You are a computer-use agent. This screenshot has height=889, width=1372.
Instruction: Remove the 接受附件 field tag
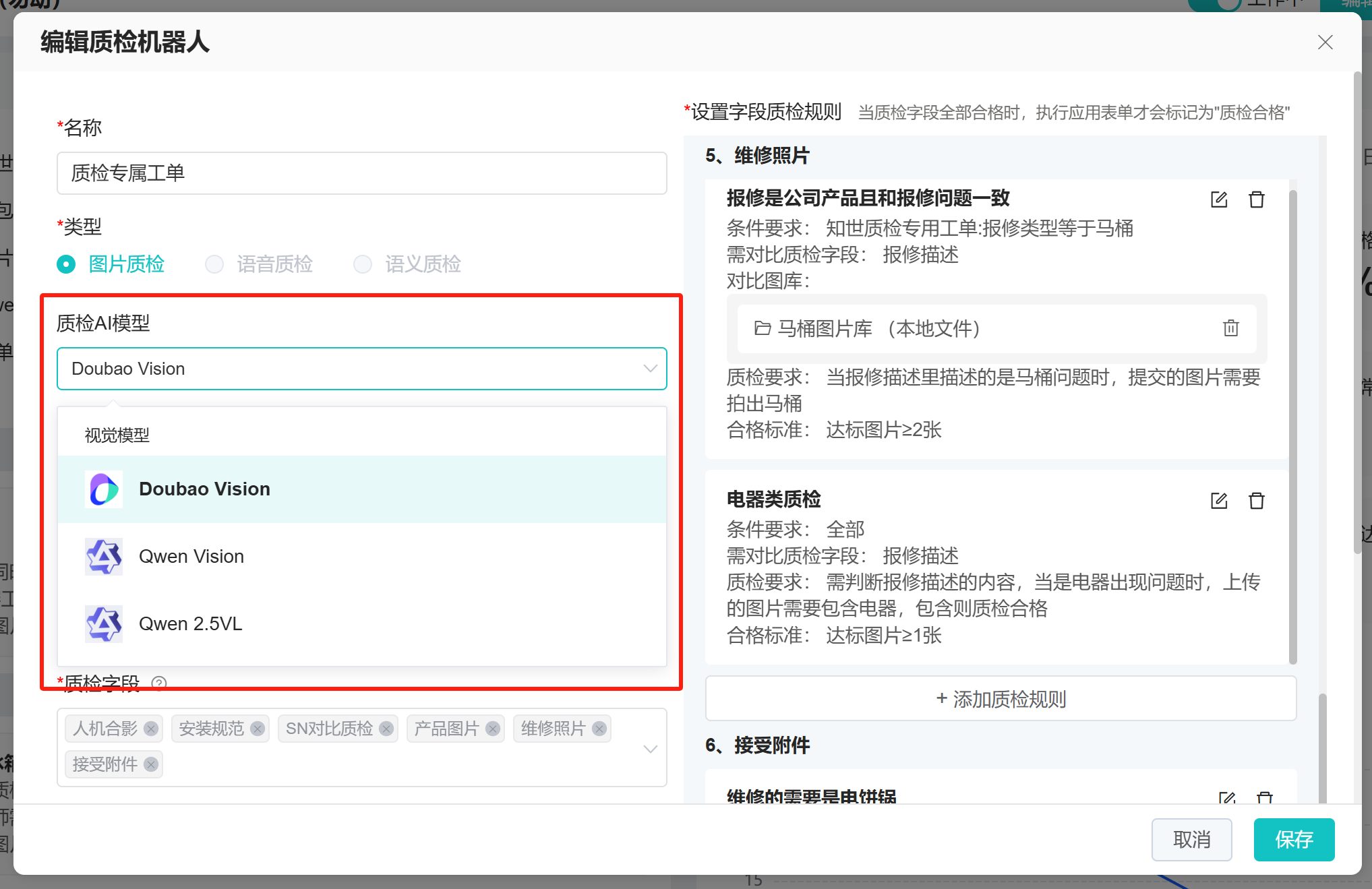(x=151, y=764)
